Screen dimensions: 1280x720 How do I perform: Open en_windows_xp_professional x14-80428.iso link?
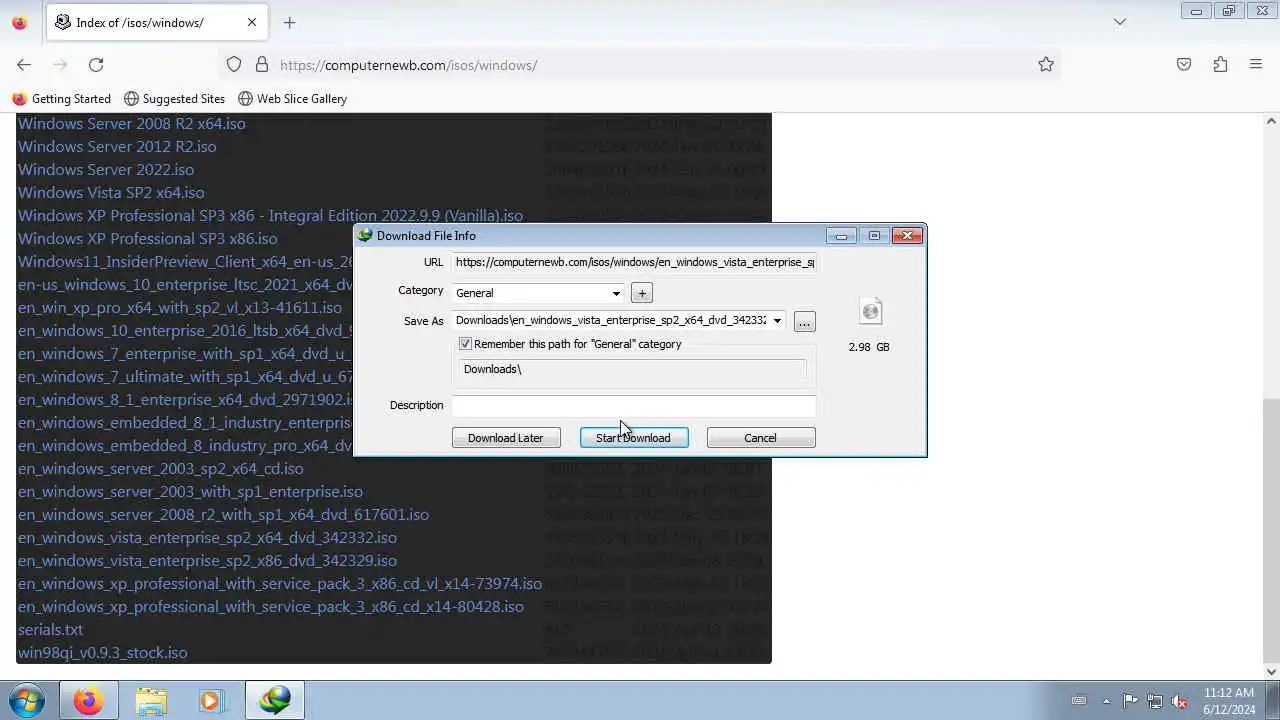(x=270, y=607)
